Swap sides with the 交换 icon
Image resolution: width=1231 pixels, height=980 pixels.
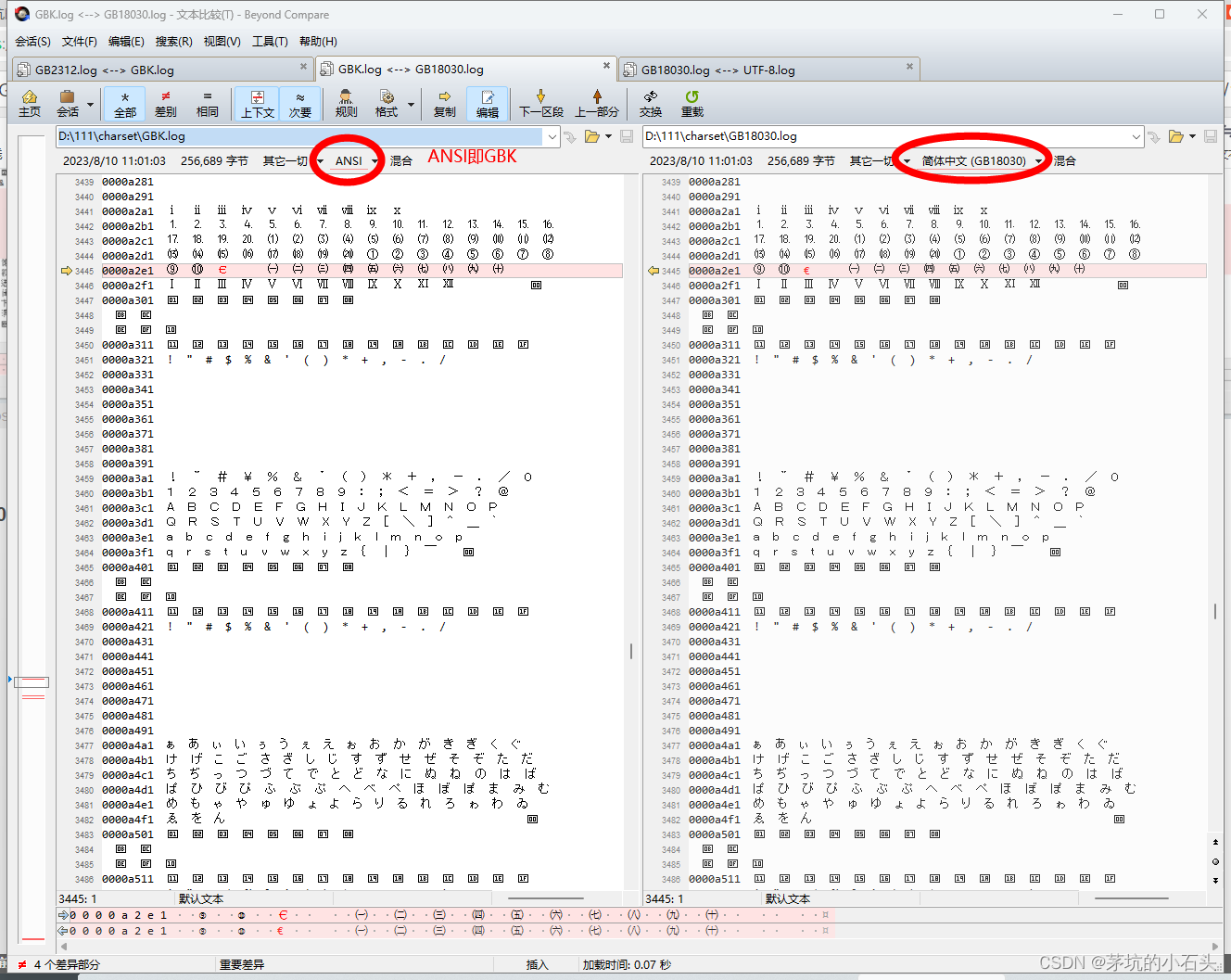(651, 103)
